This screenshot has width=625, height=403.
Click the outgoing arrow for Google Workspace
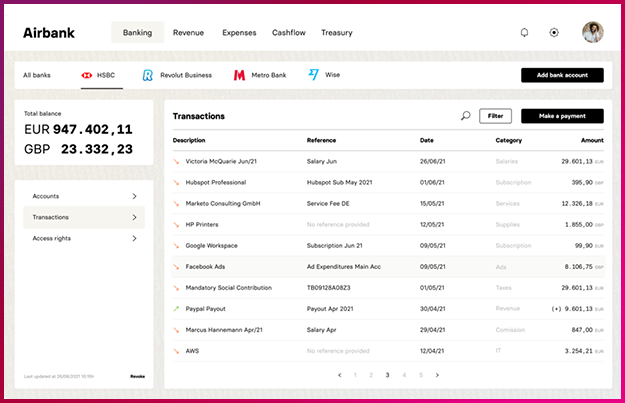(x=176, y=246)
